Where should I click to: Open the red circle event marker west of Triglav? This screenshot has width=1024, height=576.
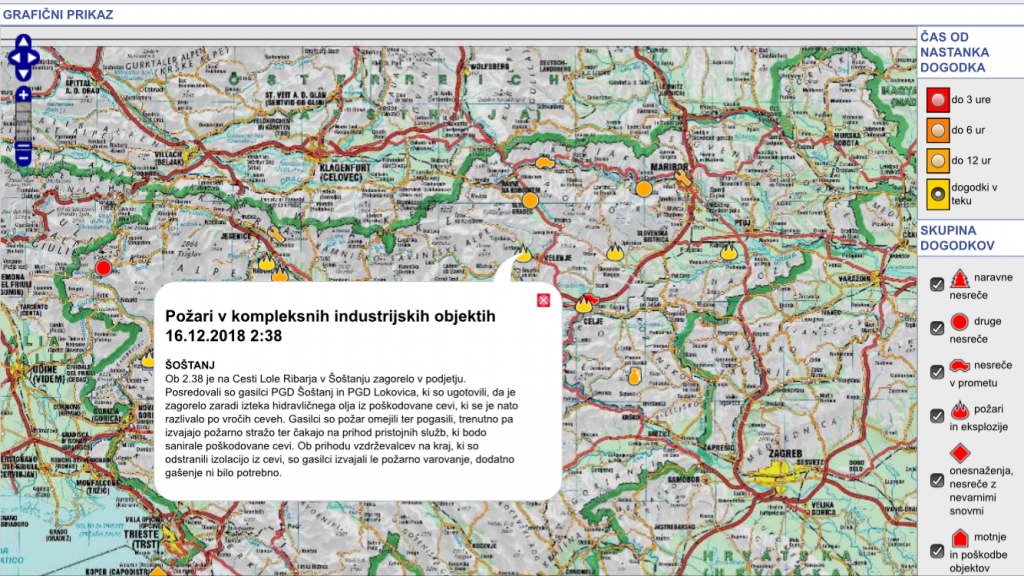(x=103, y=268)
